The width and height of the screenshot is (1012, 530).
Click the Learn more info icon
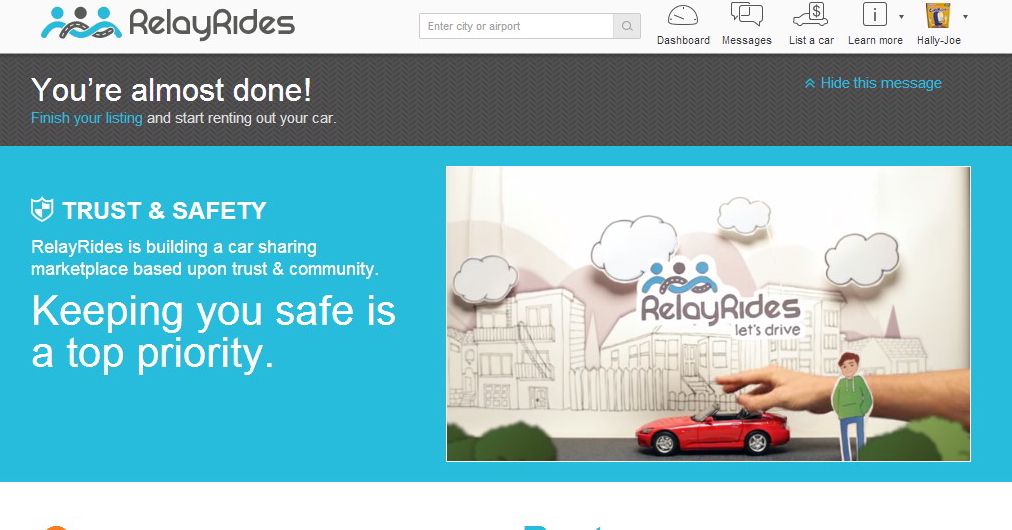tap(875, 14)
